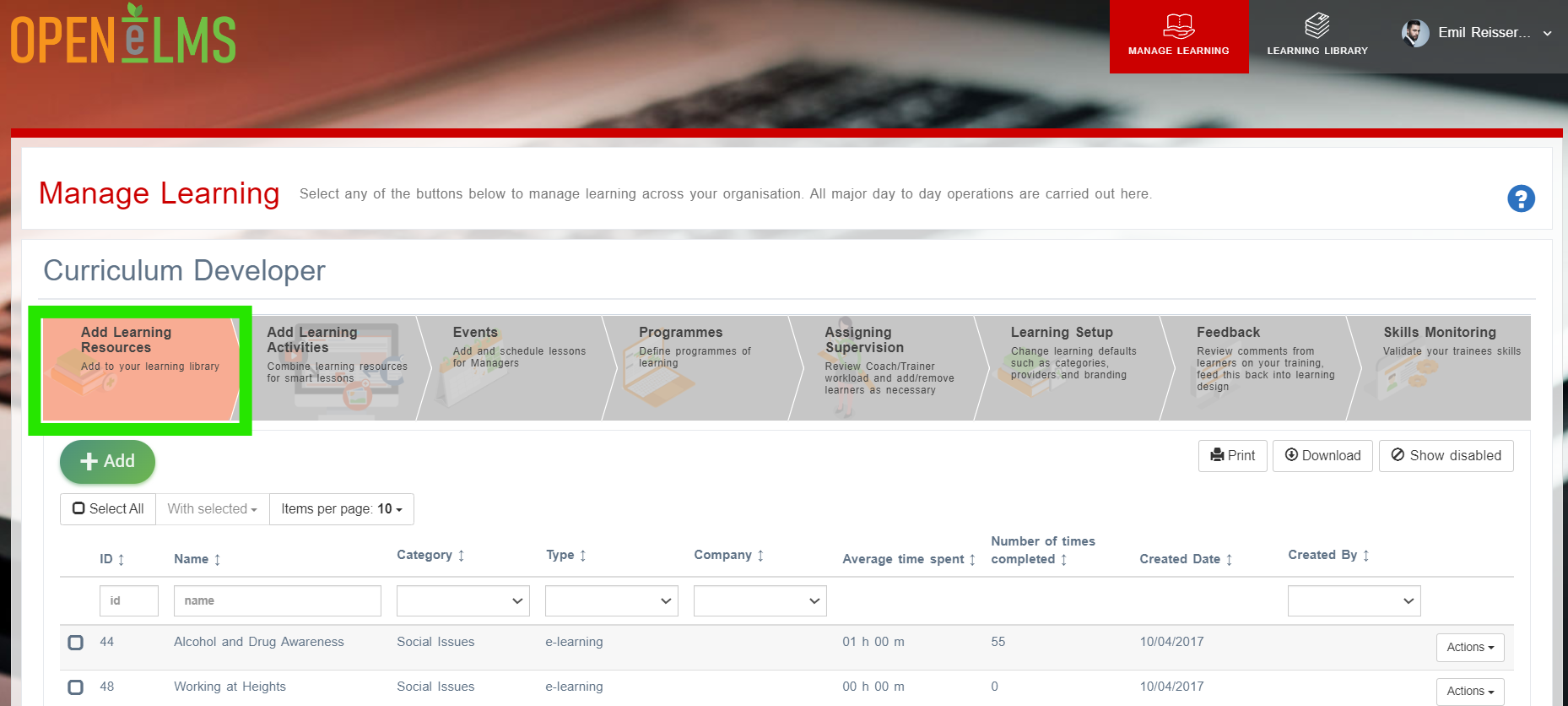The height and width of the screenshot is (706, 1568).
Task: Click the Download button
Action: pyautogui.click(x=1322, y=456)
